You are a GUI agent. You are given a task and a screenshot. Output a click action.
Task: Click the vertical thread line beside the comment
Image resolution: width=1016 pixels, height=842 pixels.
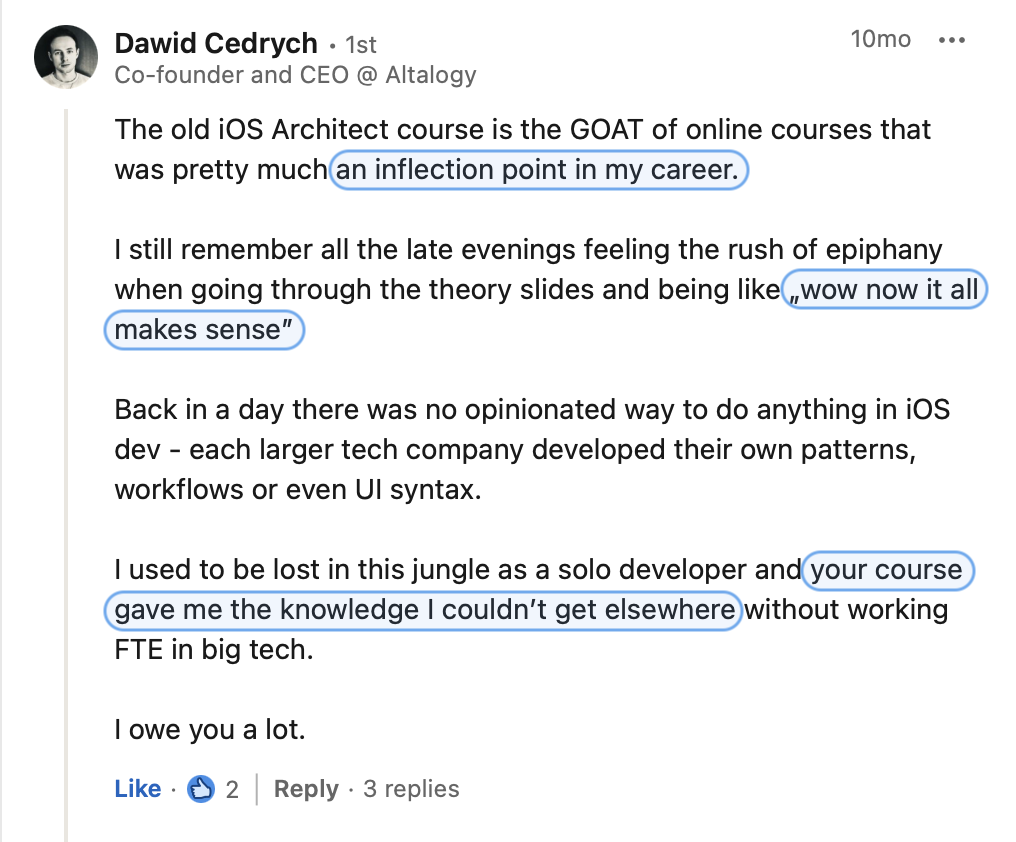click(x=66, y=475)
